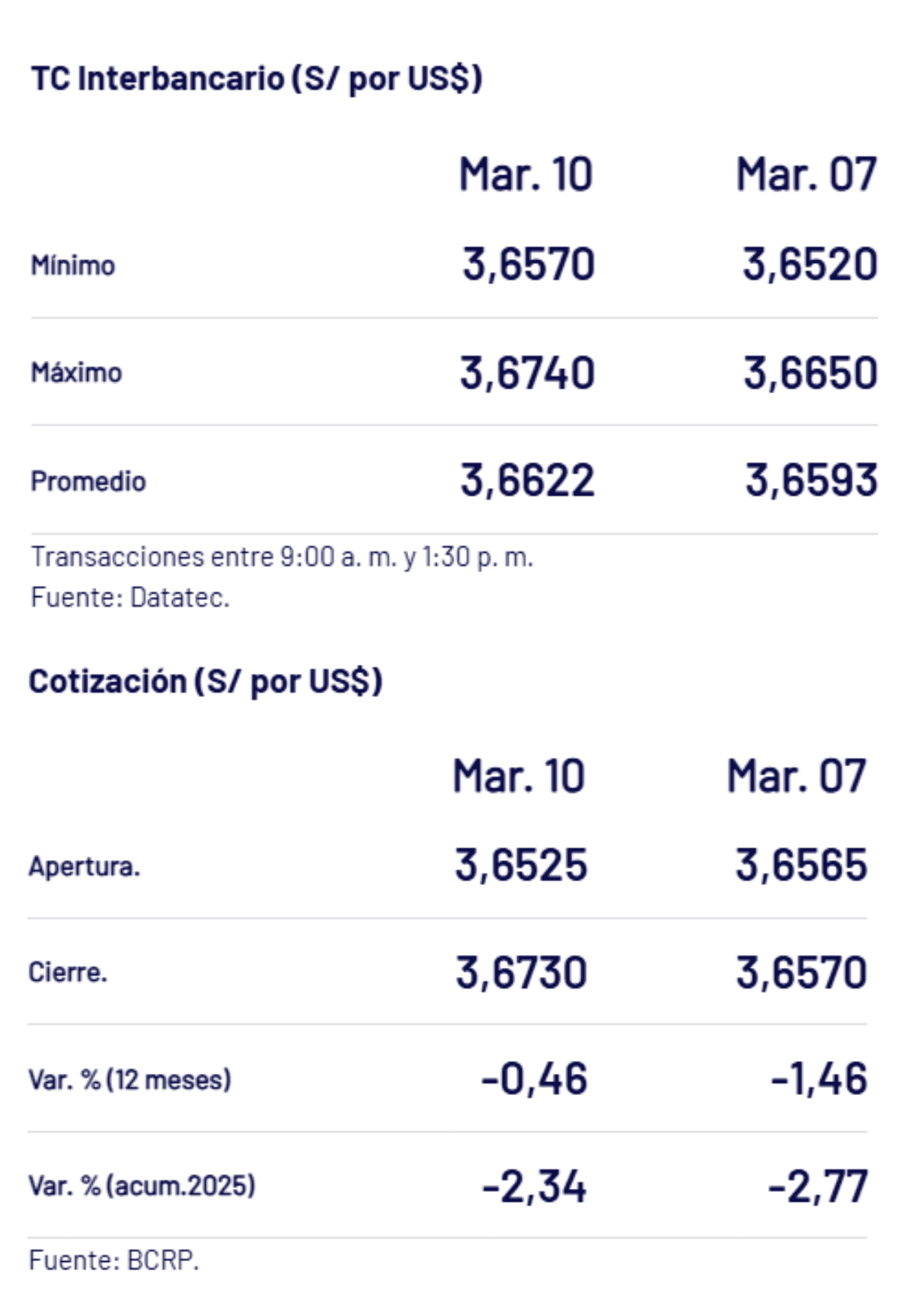The height and width of the screenshot is (1316, 902).
Task: Click the Cotización section heading
Action: pyautogui.click(x=205, y=681)
